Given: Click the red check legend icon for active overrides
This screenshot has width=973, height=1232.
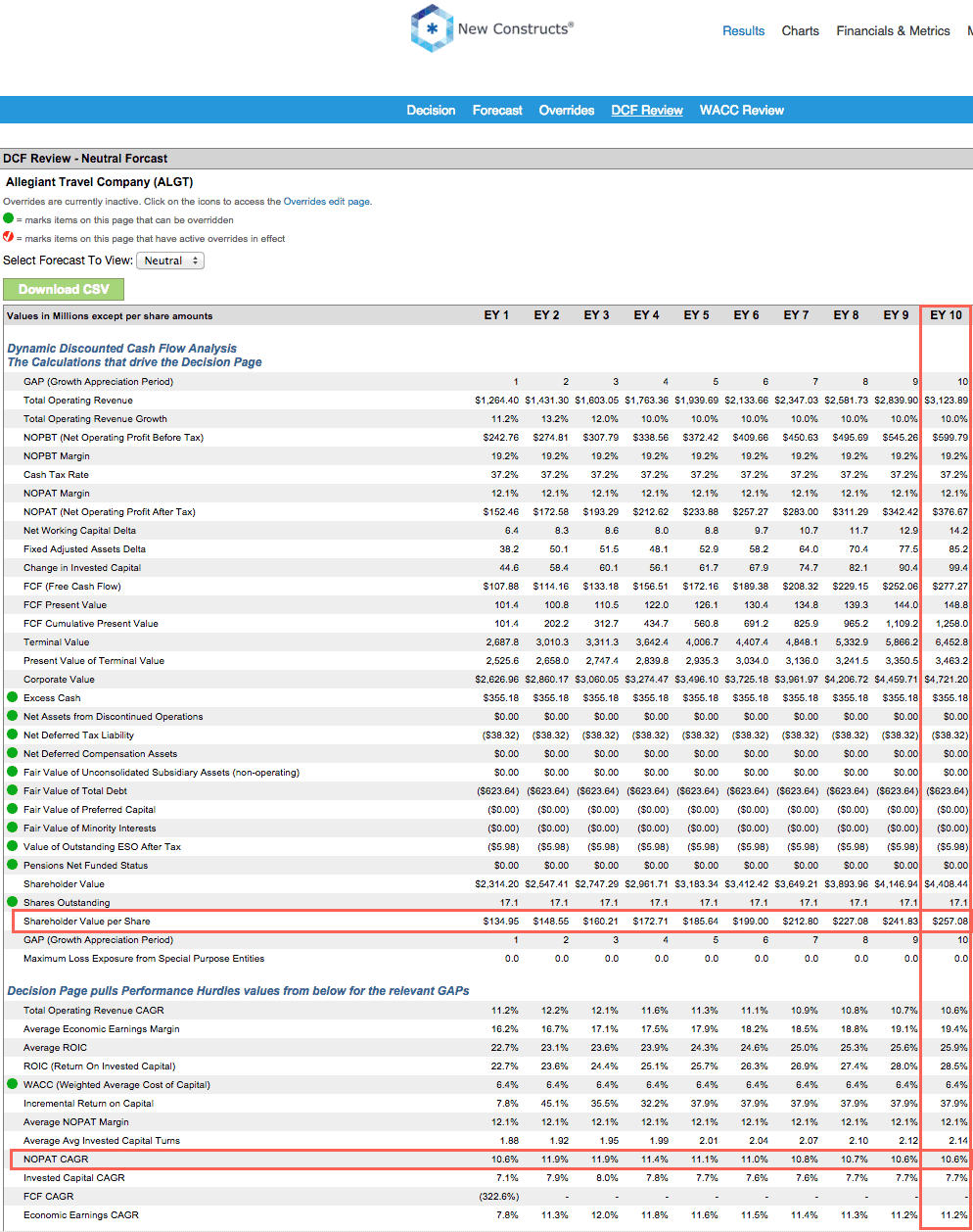Looking at the screenshot, I should [9, 237].
